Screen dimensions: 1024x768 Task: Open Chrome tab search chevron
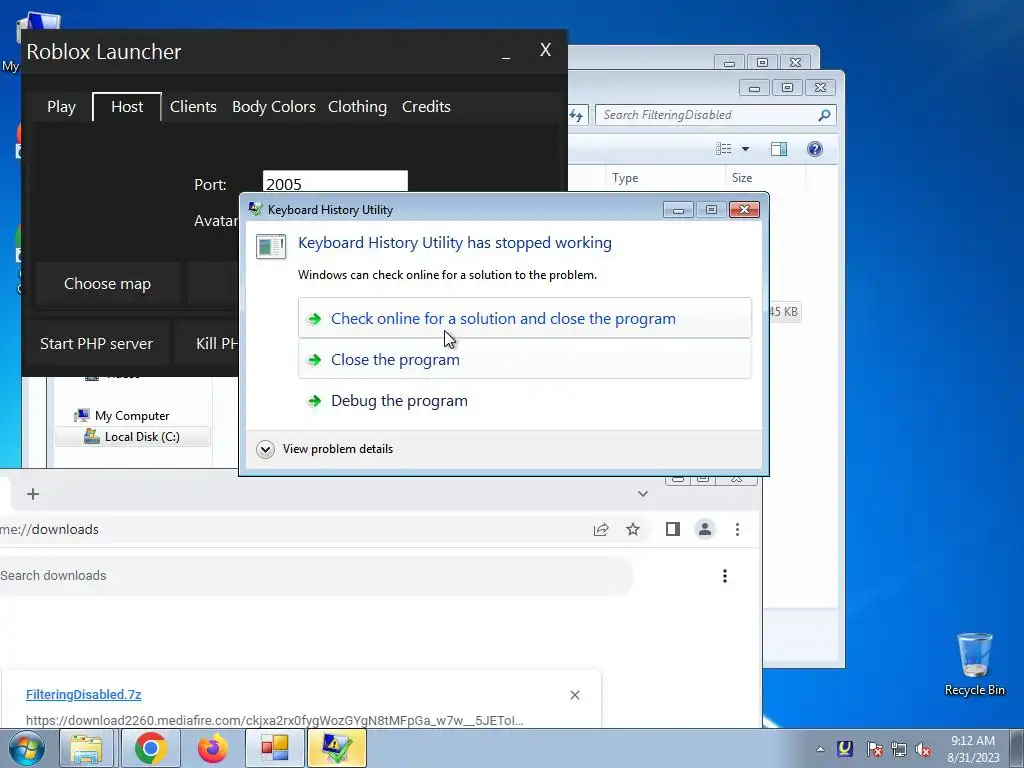643,494
